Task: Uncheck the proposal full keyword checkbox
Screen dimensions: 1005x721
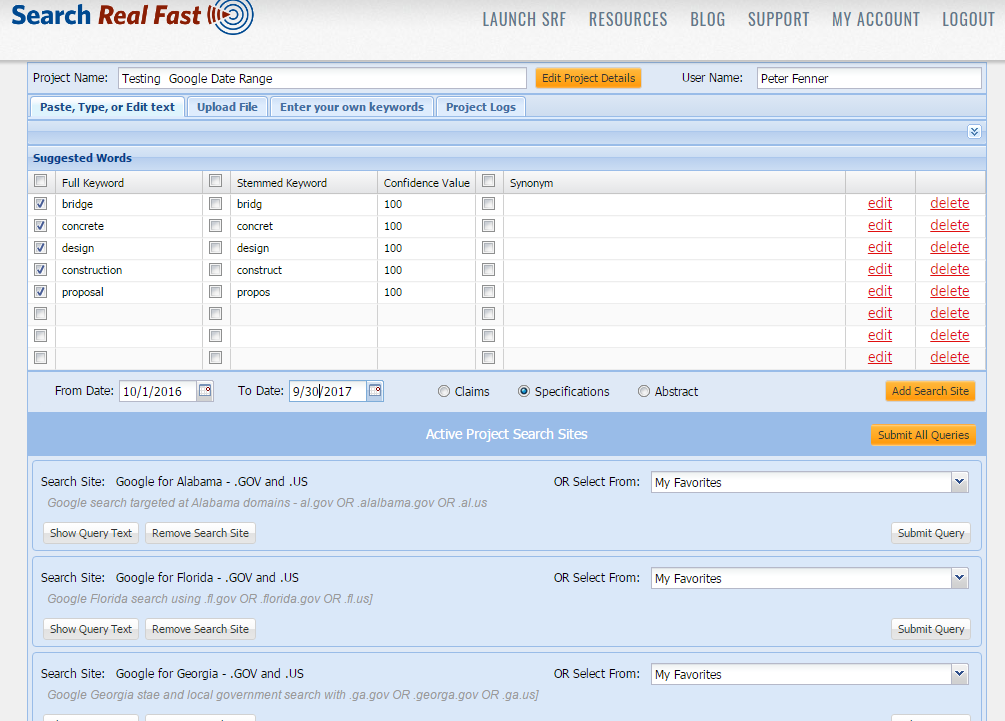Action: tap(40, 292)
